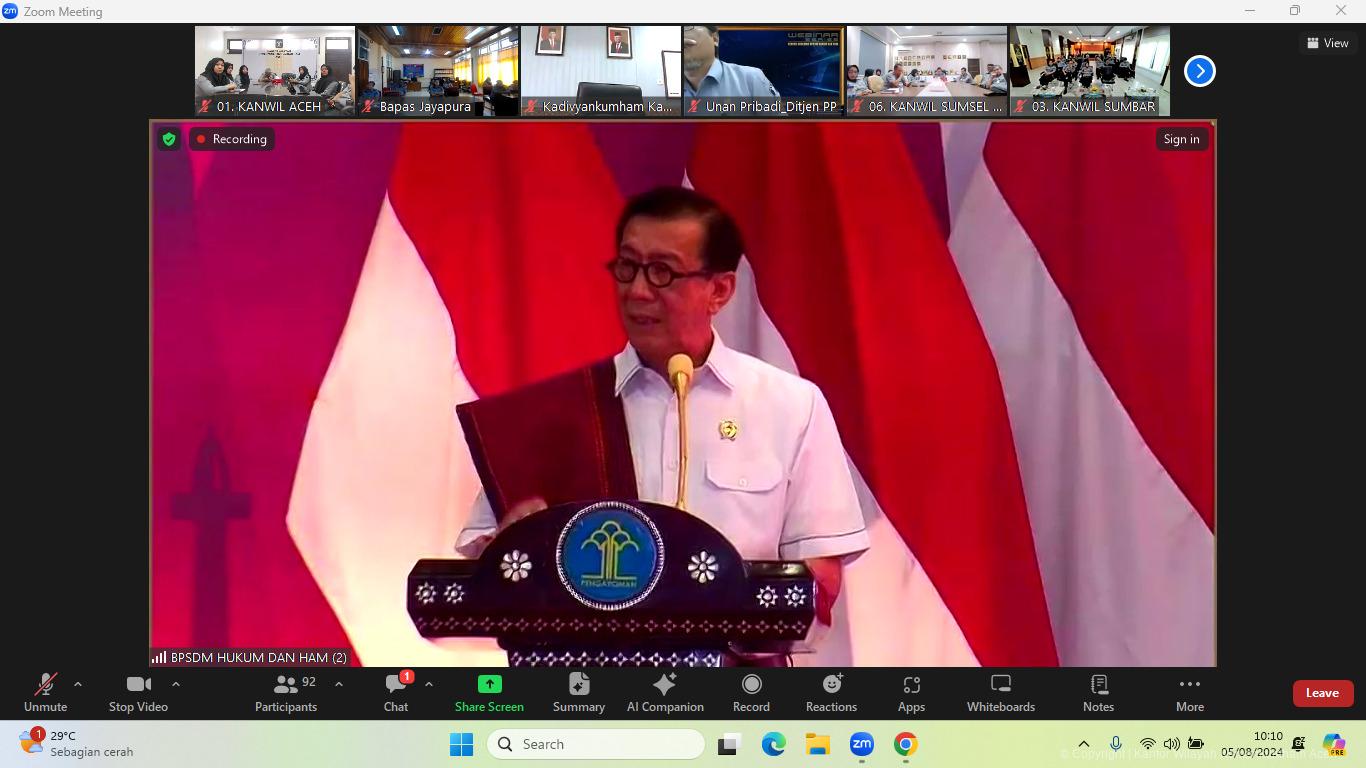The width and height of the screenshot is (1366, 768).
Task: Open the More options menu
Action: coord(1190,693)
